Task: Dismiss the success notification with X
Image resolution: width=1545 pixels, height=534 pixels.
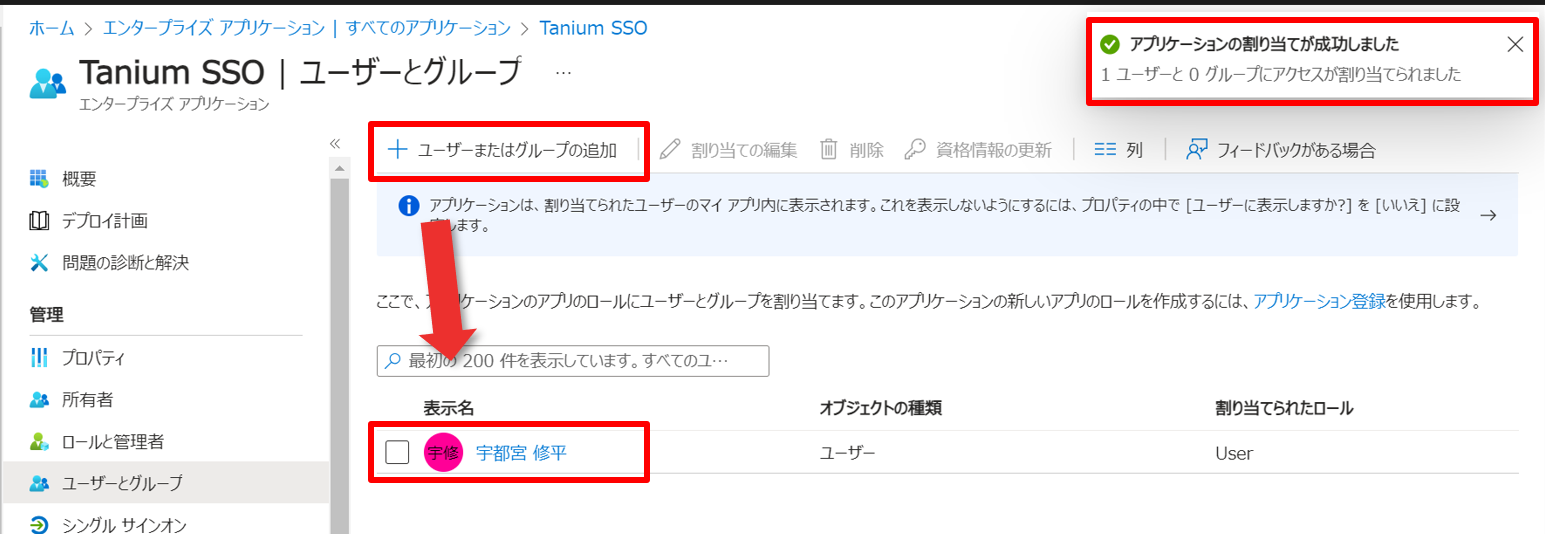Action: 1515,44
